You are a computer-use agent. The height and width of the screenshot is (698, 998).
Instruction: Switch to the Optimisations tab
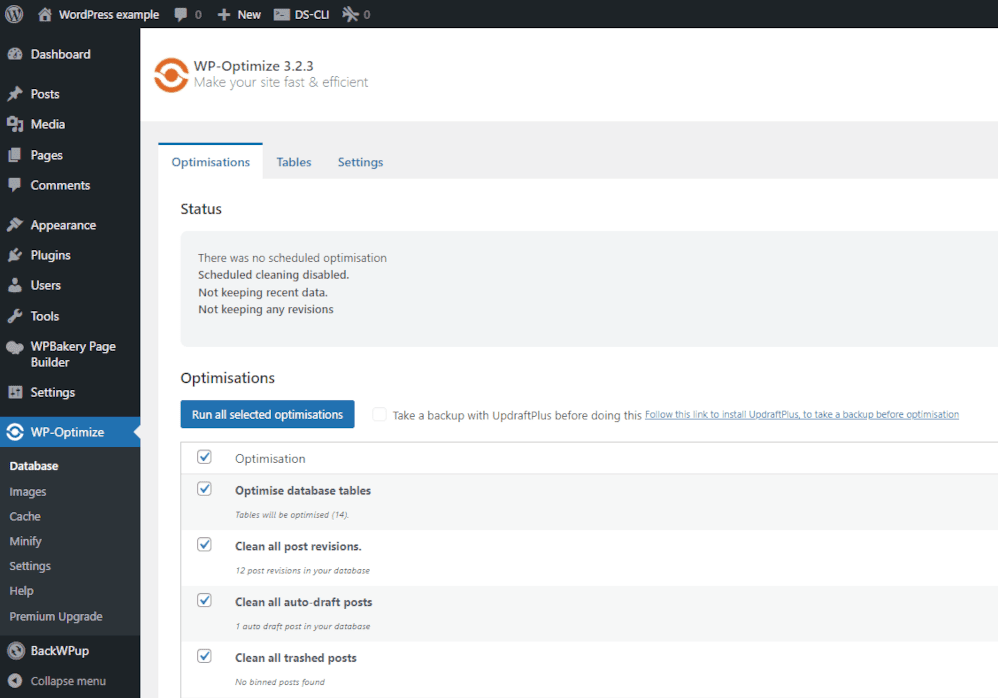pos(211,162)
